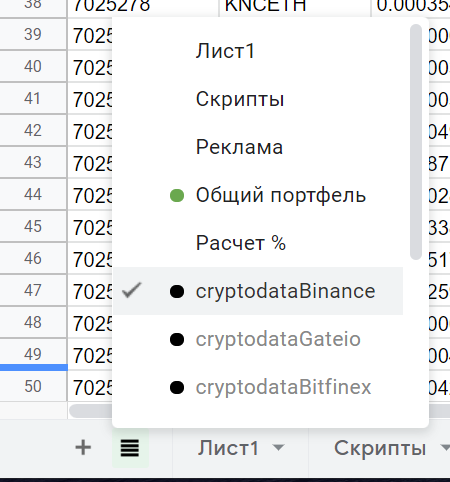450x482 pixels.
Task: Click the black dot beside cryptodataBinance
Action: click(177, 291)
